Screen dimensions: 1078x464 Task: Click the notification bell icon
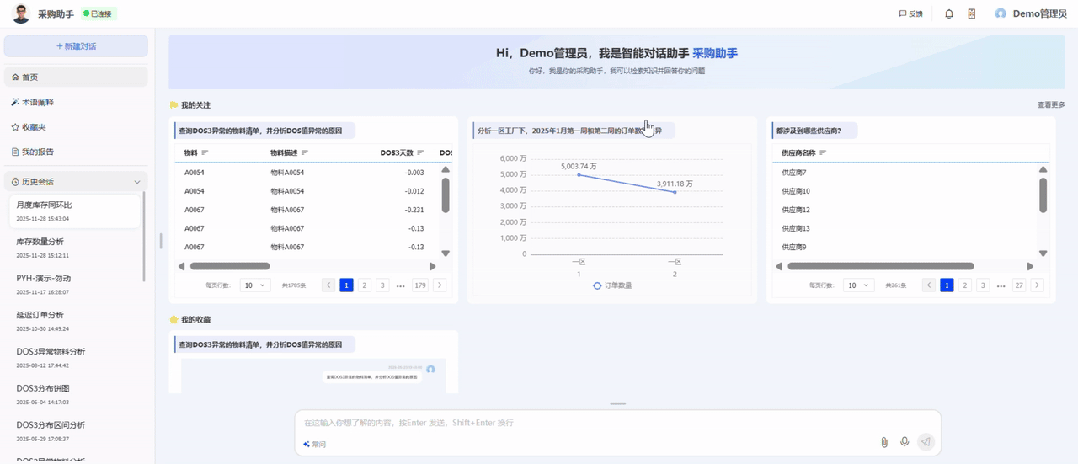(x=949, y=14)
